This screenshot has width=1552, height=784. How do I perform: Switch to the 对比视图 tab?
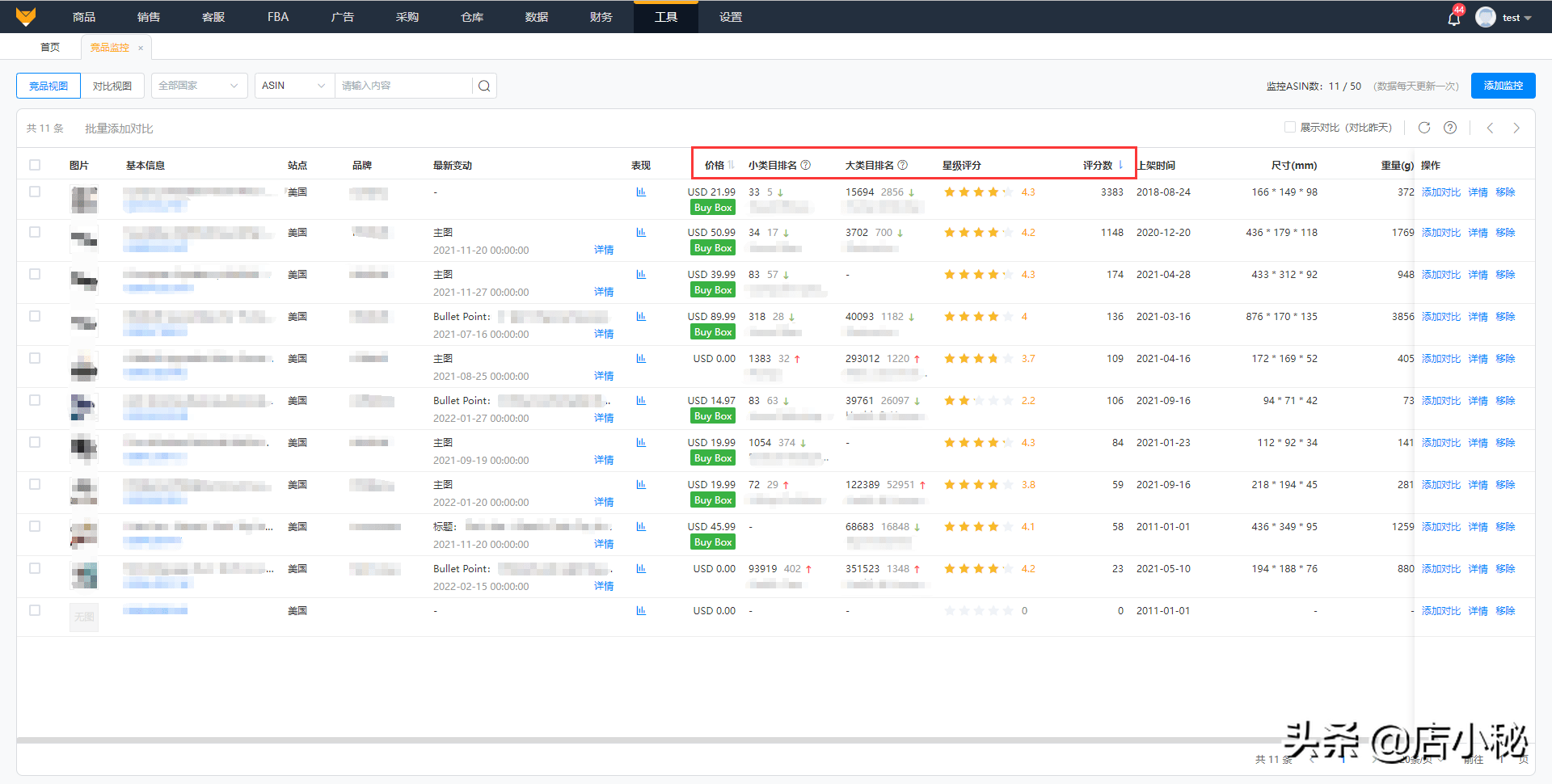coord(112,85)
